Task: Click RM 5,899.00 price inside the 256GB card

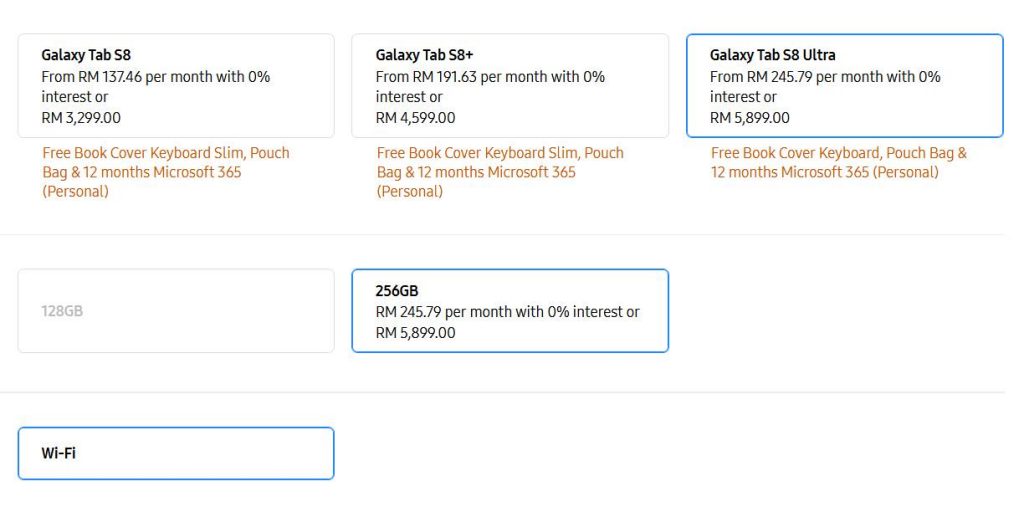Action: (x=415, y=333)
